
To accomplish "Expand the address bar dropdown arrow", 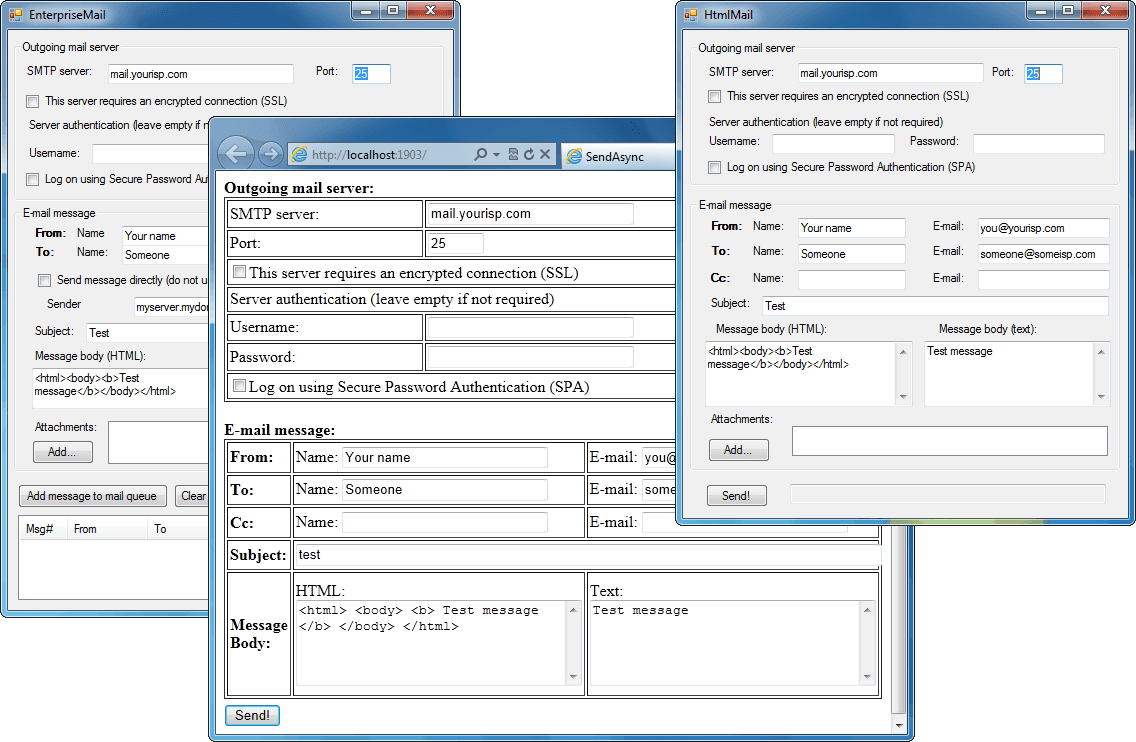I will (x=496, y=154).
